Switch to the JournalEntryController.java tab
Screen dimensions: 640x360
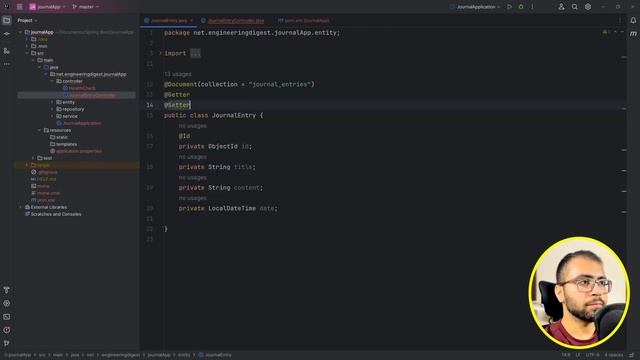point(232,20)
